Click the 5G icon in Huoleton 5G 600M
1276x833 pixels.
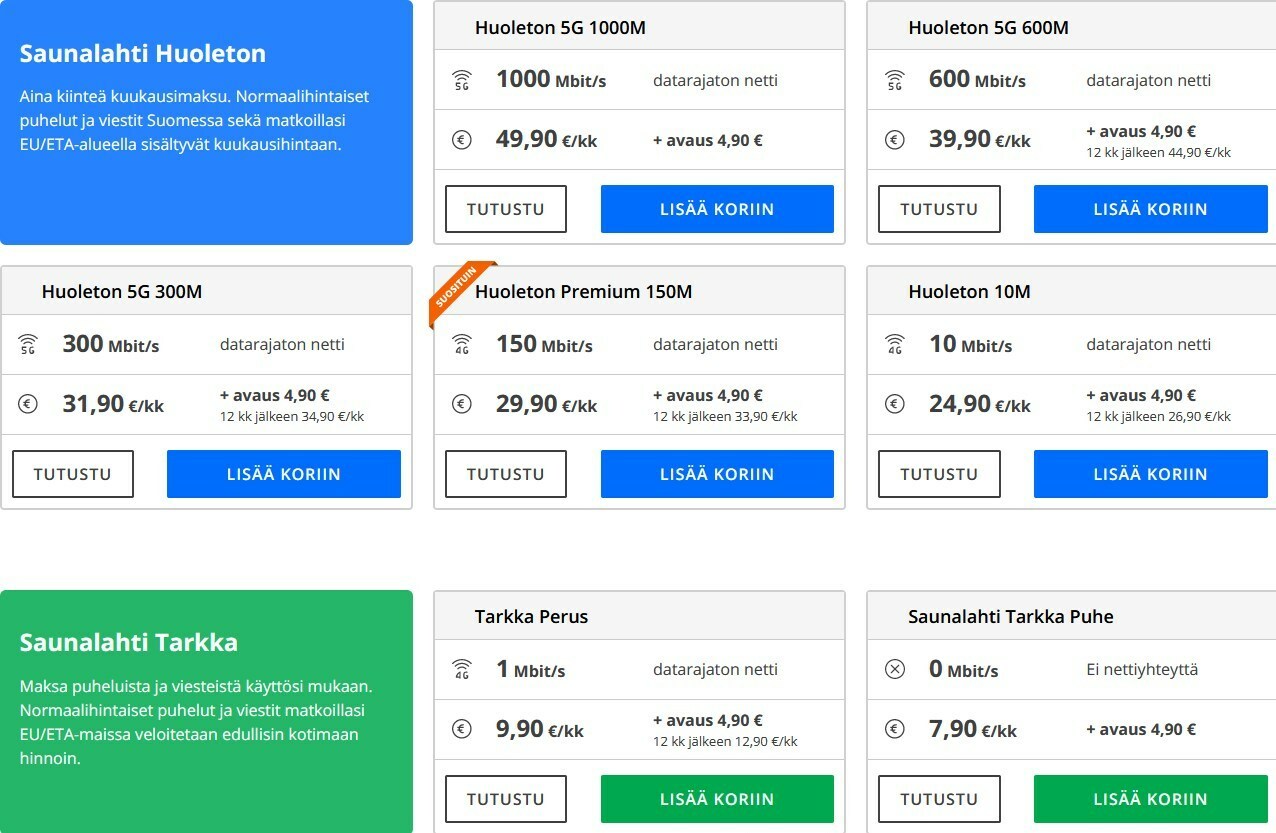tap(895, 80)
